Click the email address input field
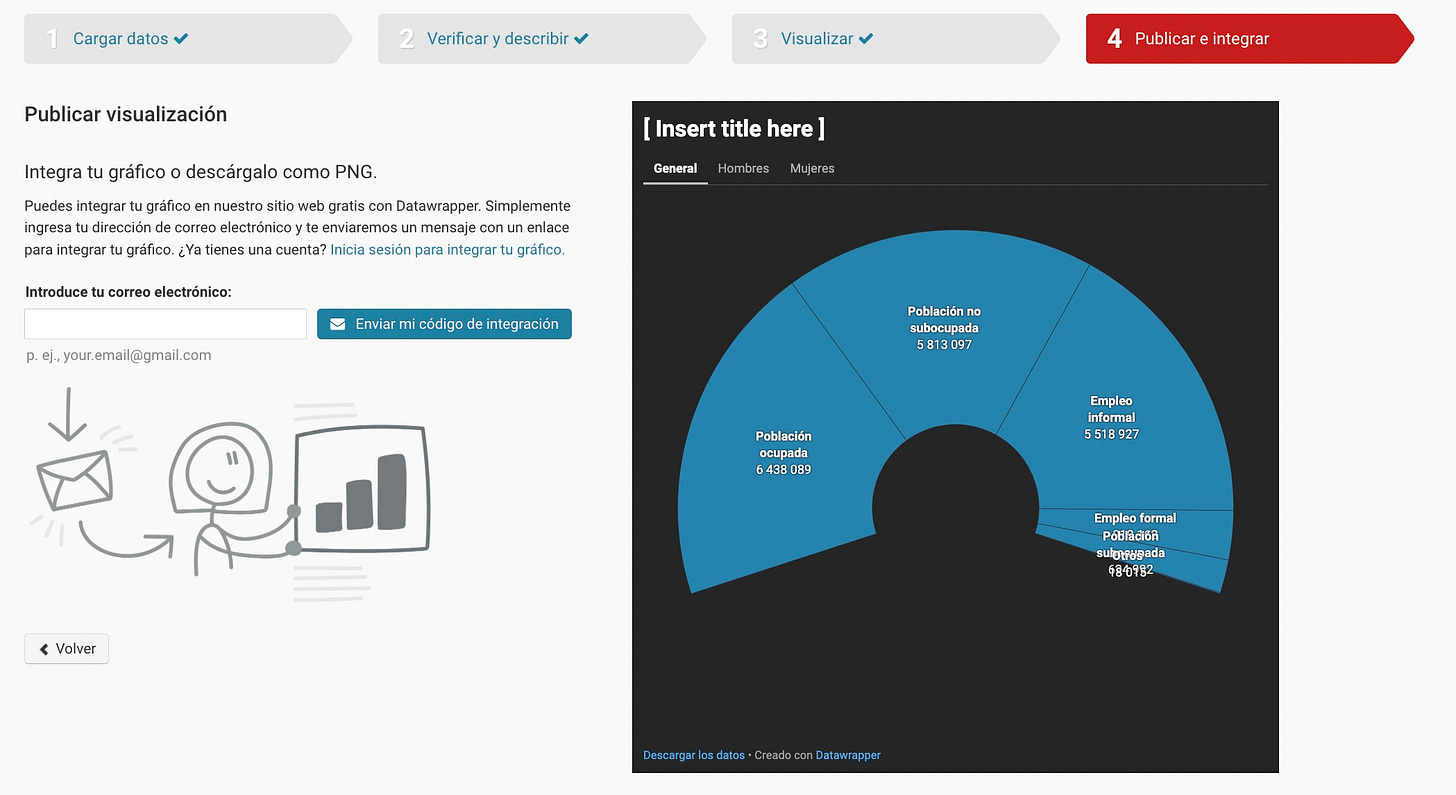The image size is (1456, 795). [165, 323]
